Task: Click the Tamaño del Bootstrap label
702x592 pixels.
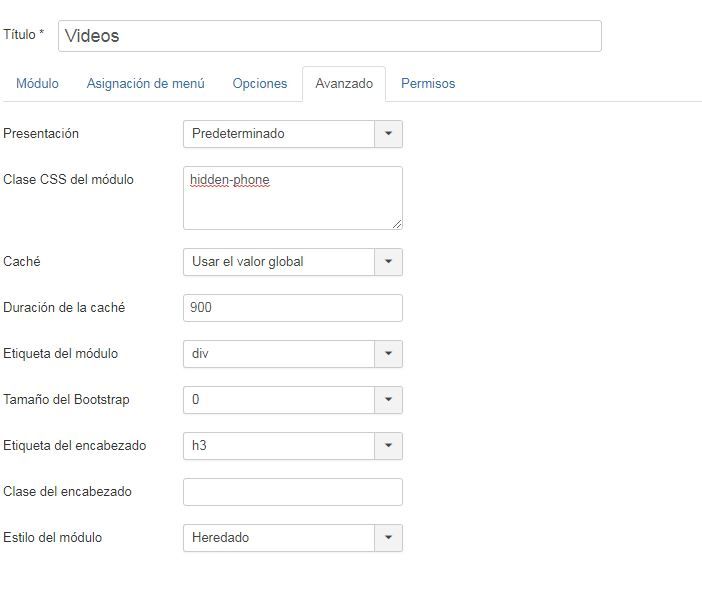Action: click(x=66, y=399)
